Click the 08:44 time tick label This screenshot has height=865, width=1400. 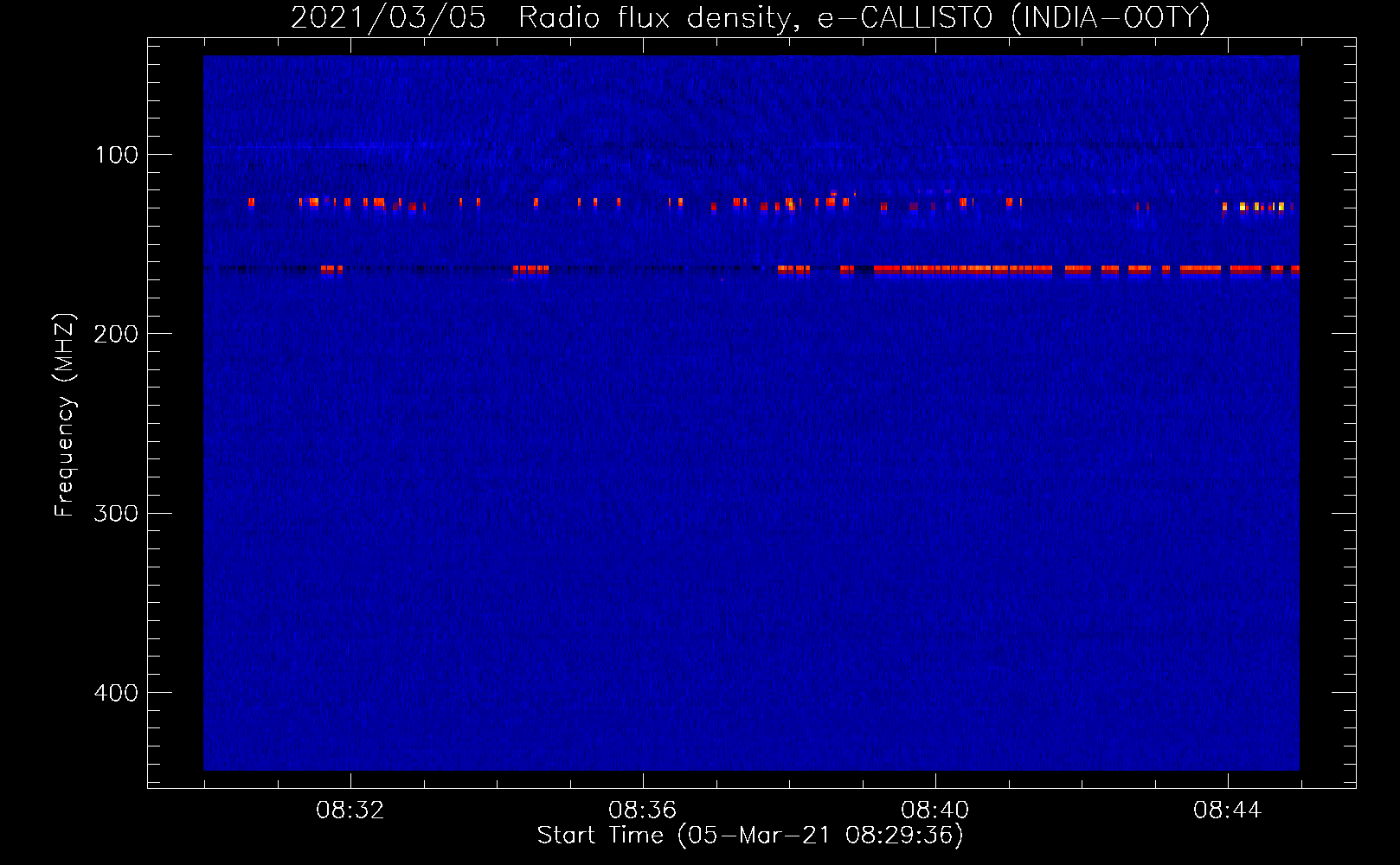click(x=1228, y=811)
